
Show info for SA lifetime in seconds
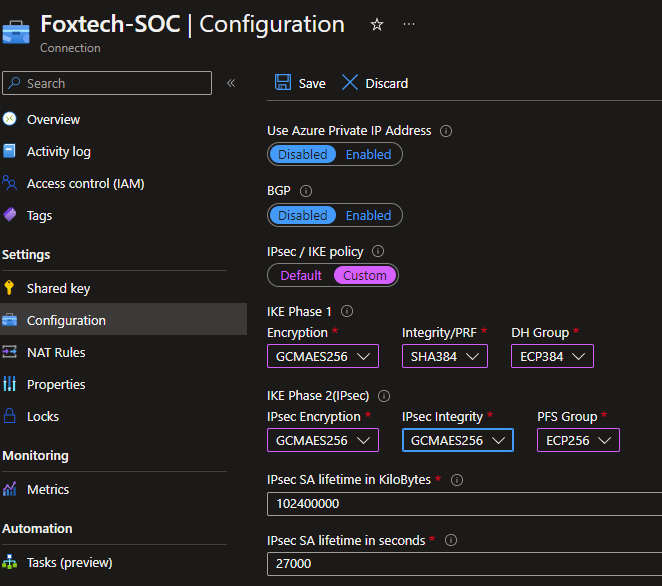451,540
